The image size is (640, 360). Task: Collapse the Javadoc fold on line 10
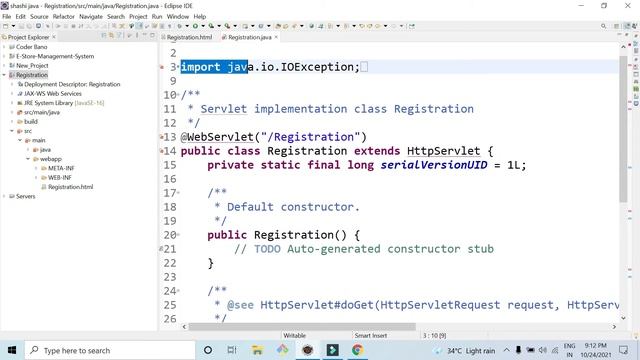[x=178, y=95]
